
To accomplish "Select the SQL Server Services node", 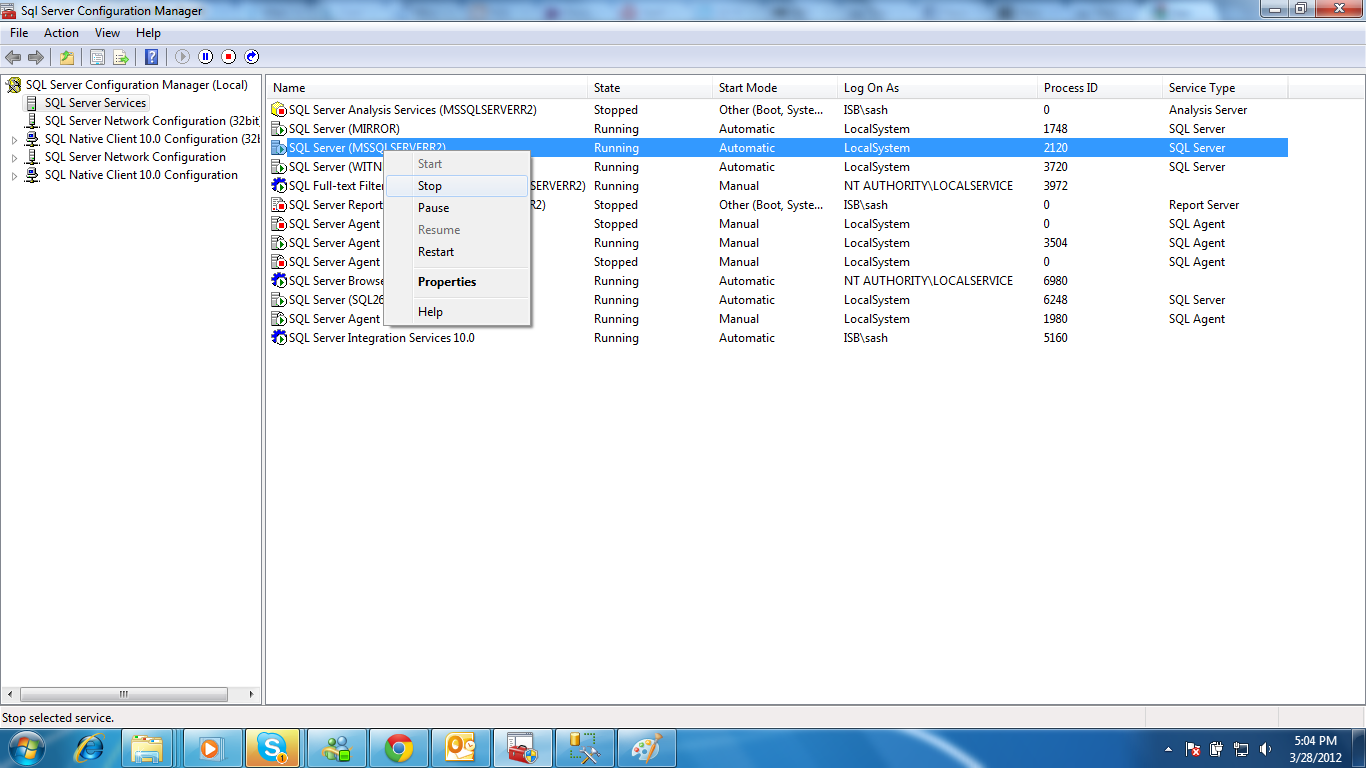I will click(x=95, y=103).
